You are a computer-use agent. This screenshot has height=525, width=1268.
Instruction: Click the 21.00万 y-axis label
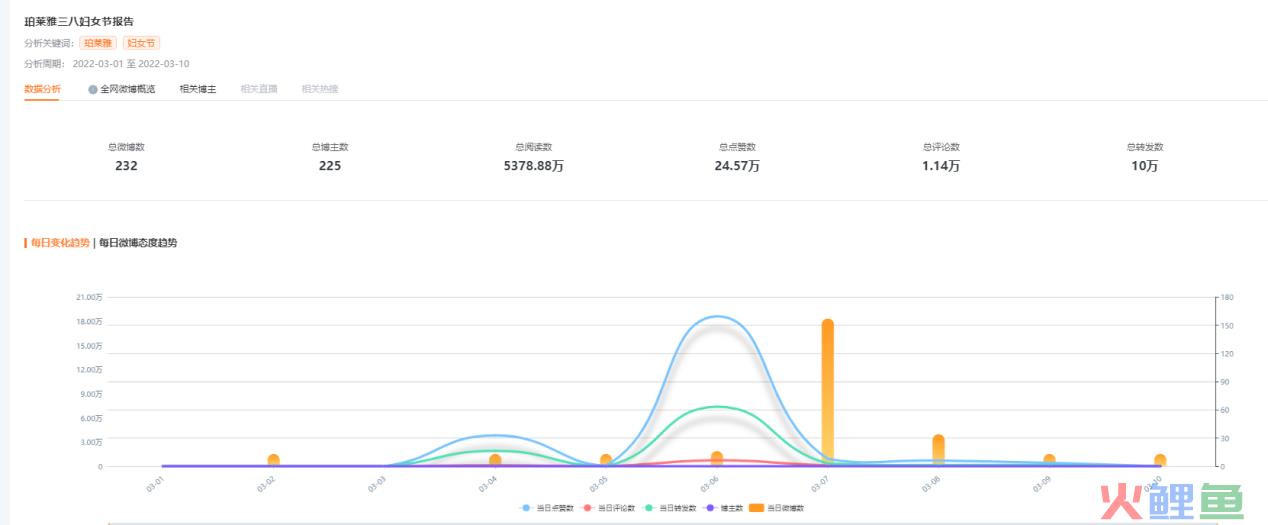point(89,297)
